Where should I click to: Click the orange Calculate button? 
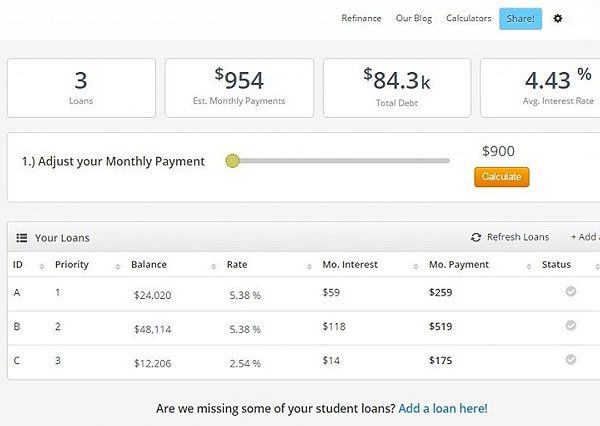coord(502,177)
